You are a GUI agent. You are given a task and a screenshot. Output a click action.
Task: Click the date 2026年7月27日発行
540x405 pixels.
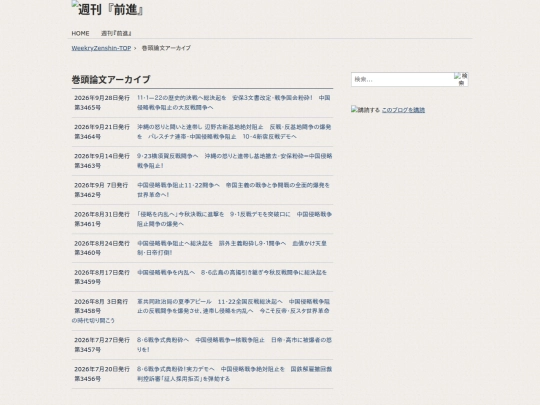pos(102,340)
